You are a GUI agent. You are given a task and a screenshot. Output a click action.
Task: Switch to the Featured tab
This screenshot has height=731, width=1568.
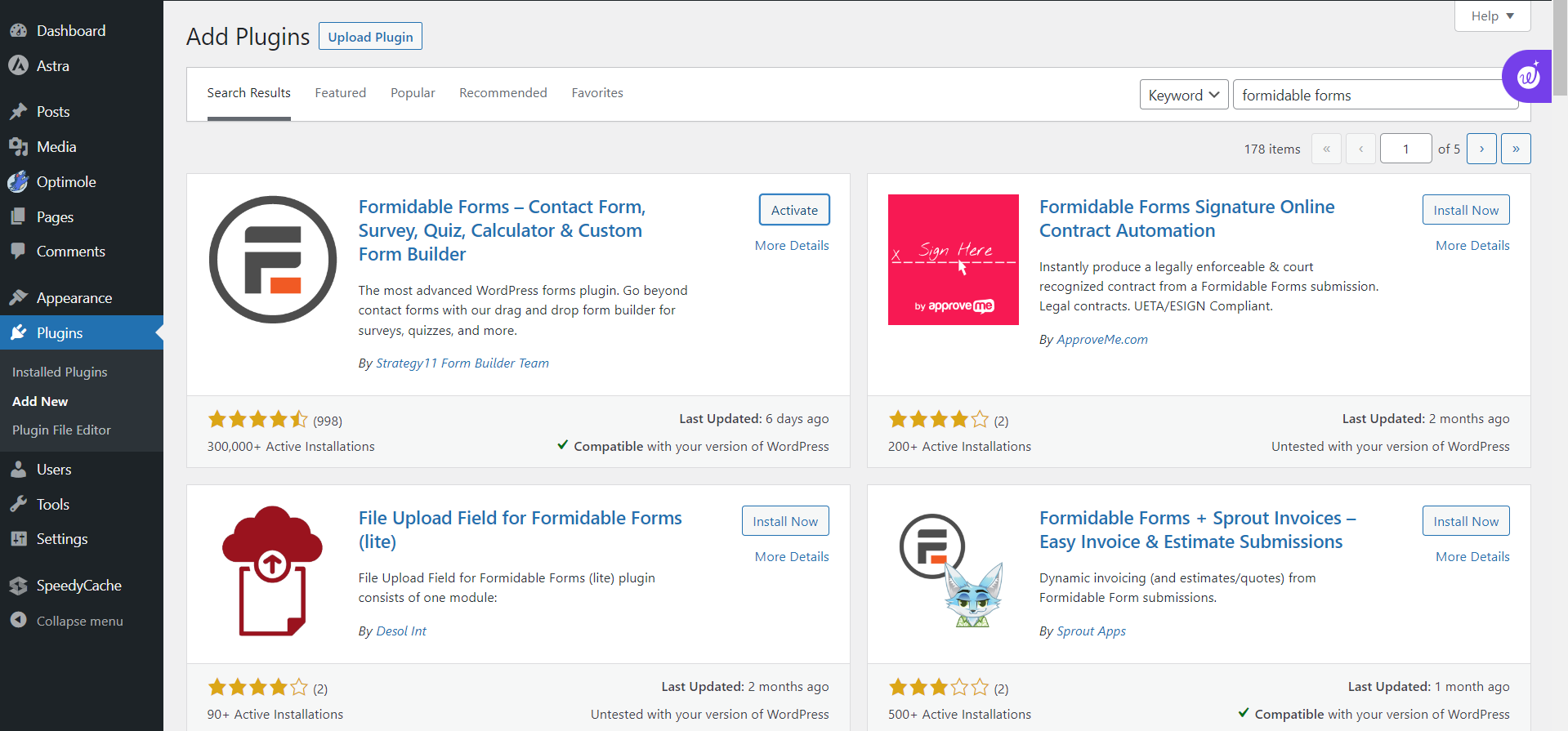[x=341, y=93]
